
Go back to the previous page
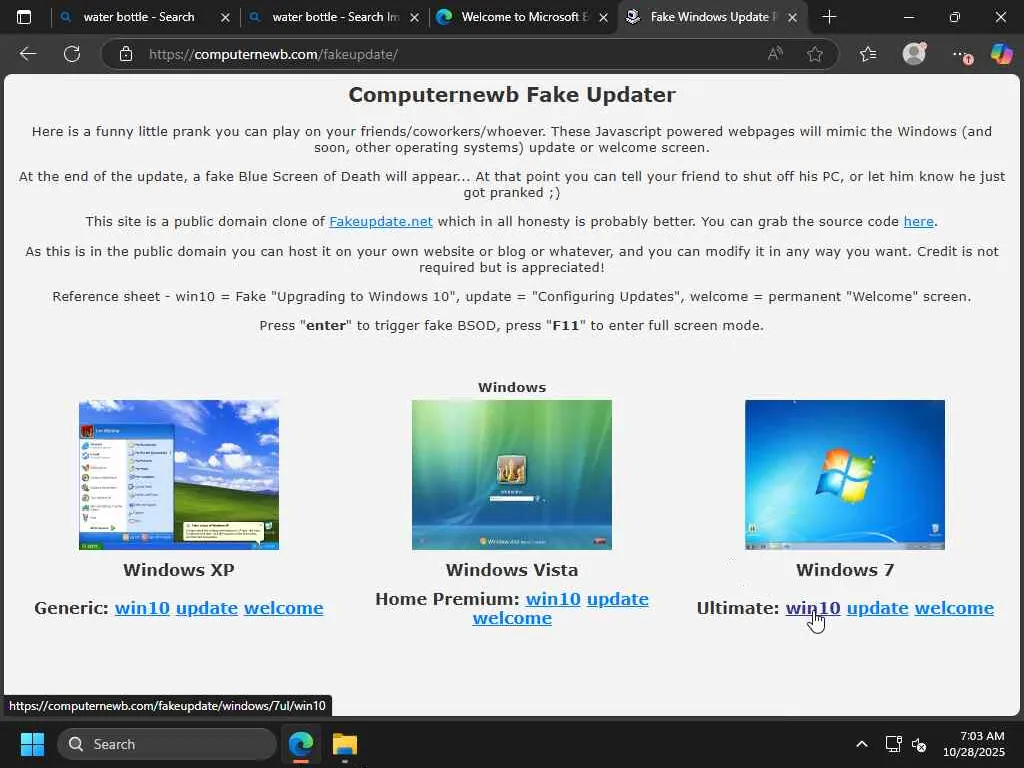pyautogui.click(x=28, y=54)
